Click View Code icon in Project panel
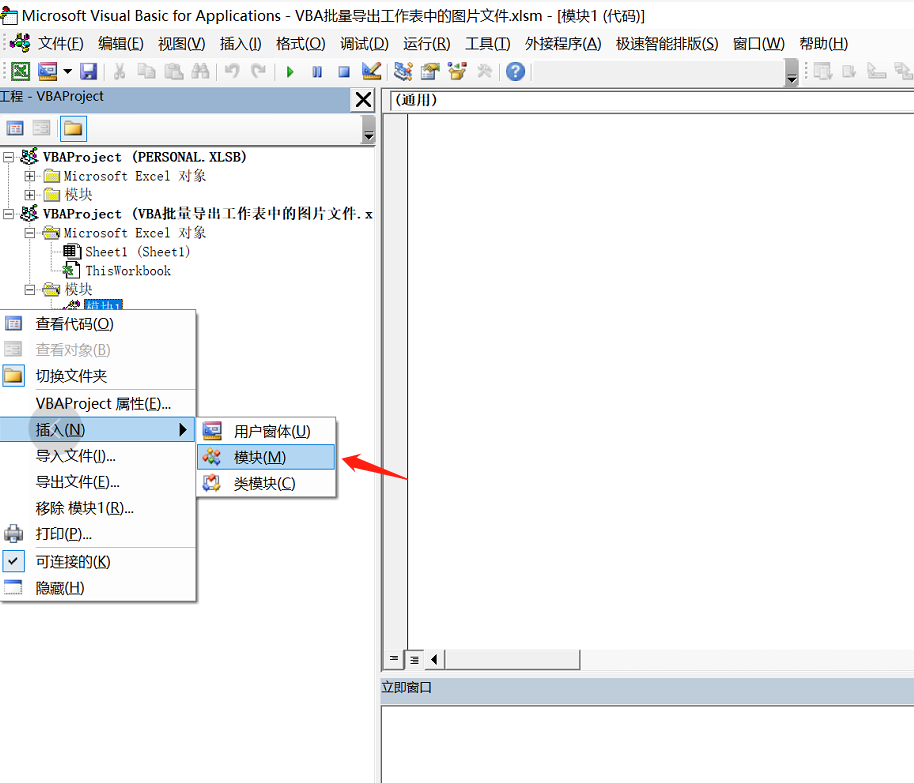Screen dimensions: 914x783 click(15, 128)
